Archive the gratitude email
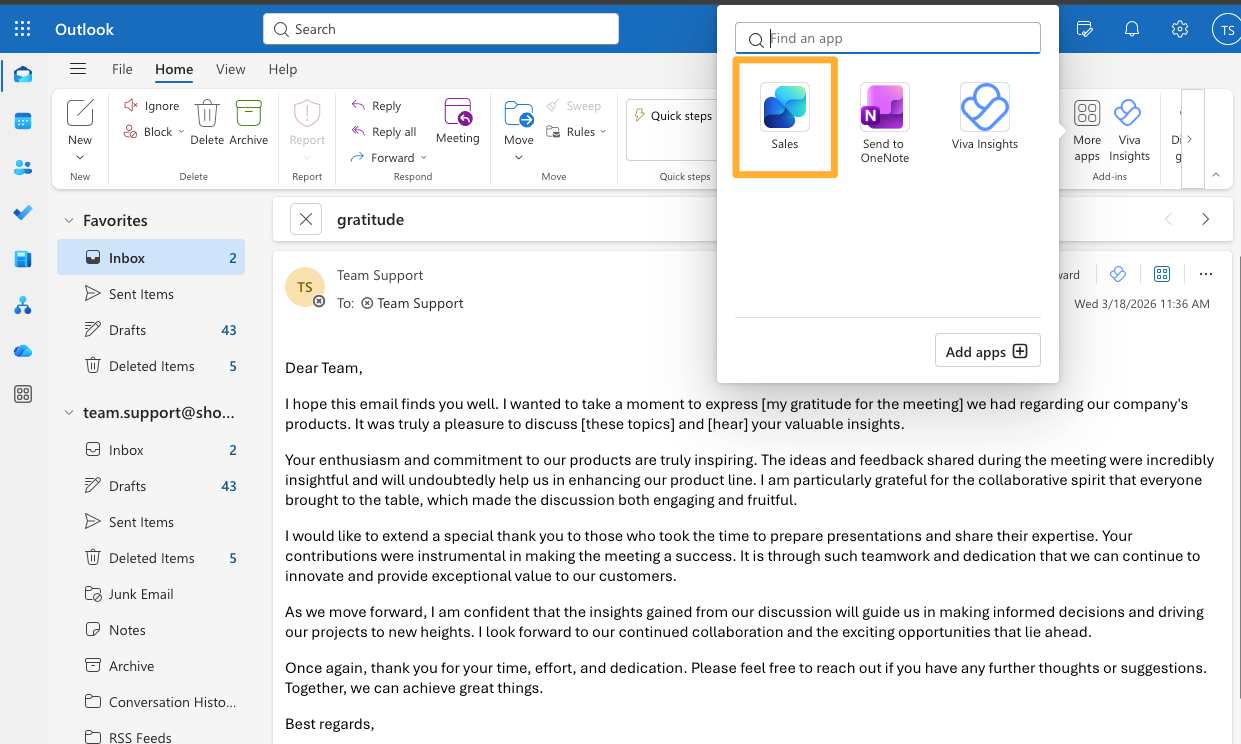Viewport: 1241px width, 744px height. click(x=249, y=120)
